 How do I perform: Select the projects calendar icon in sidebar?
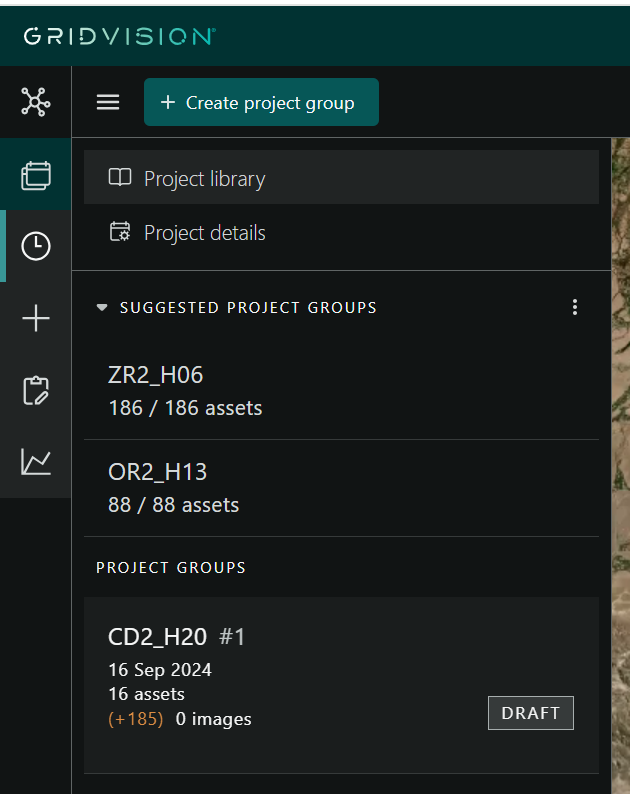[35, 175]
